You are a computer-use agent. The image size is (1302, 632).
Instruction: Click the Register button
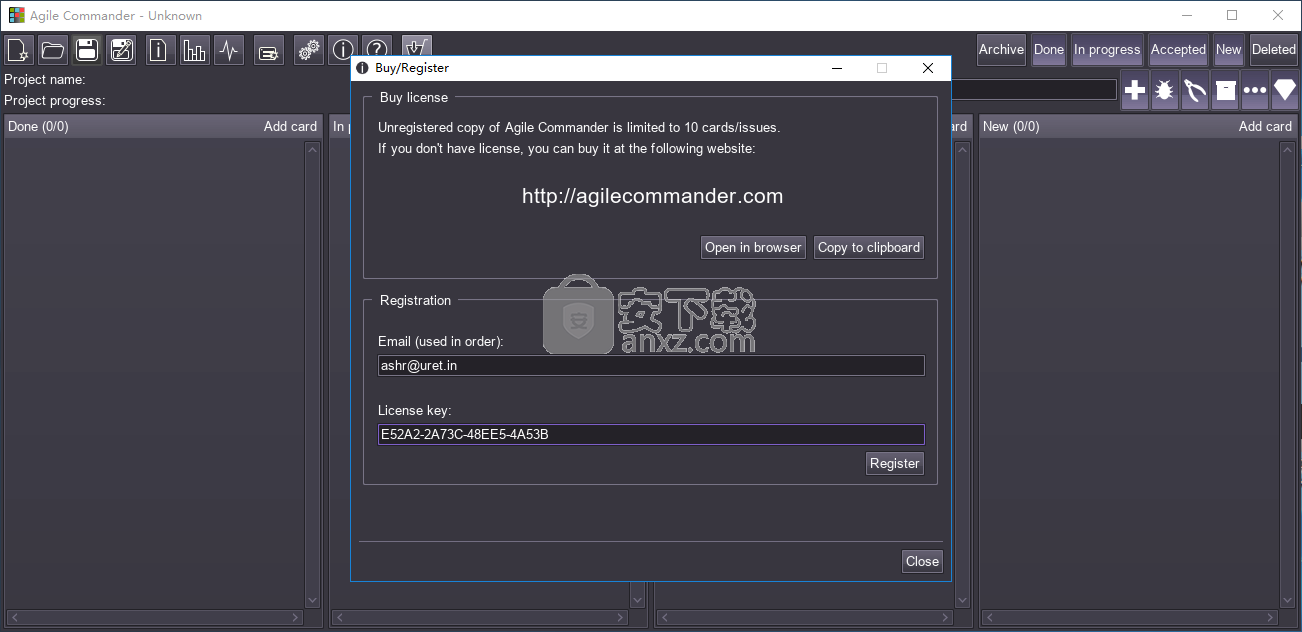tap(895, 463)
